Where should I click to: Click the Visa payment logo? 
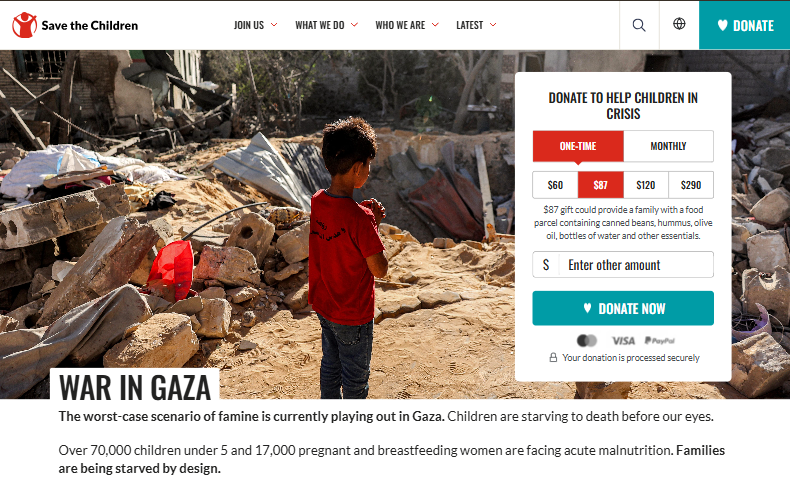[x=623, y=341]
